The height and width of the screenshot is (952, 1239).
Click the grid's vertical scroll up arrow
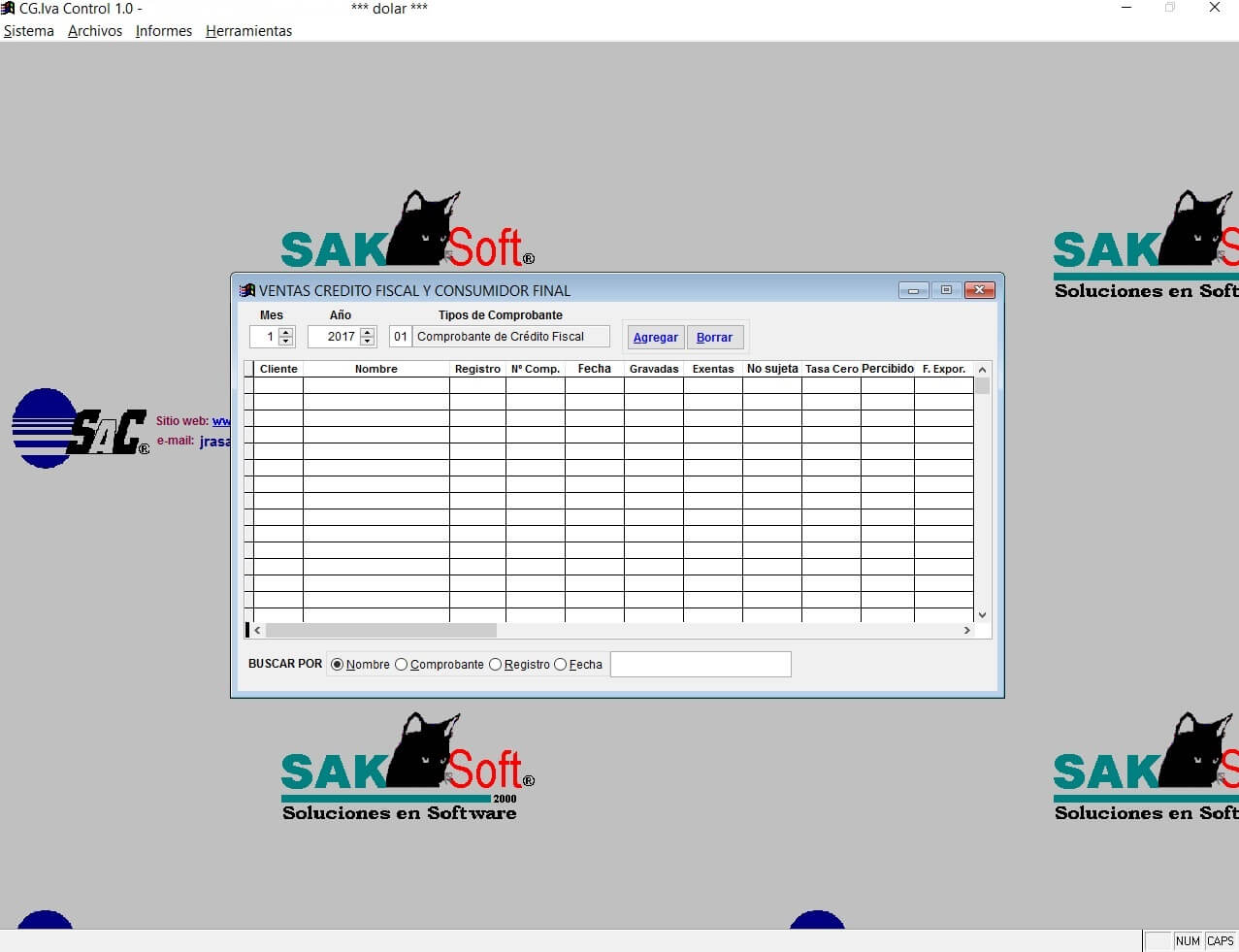point(982,370)
